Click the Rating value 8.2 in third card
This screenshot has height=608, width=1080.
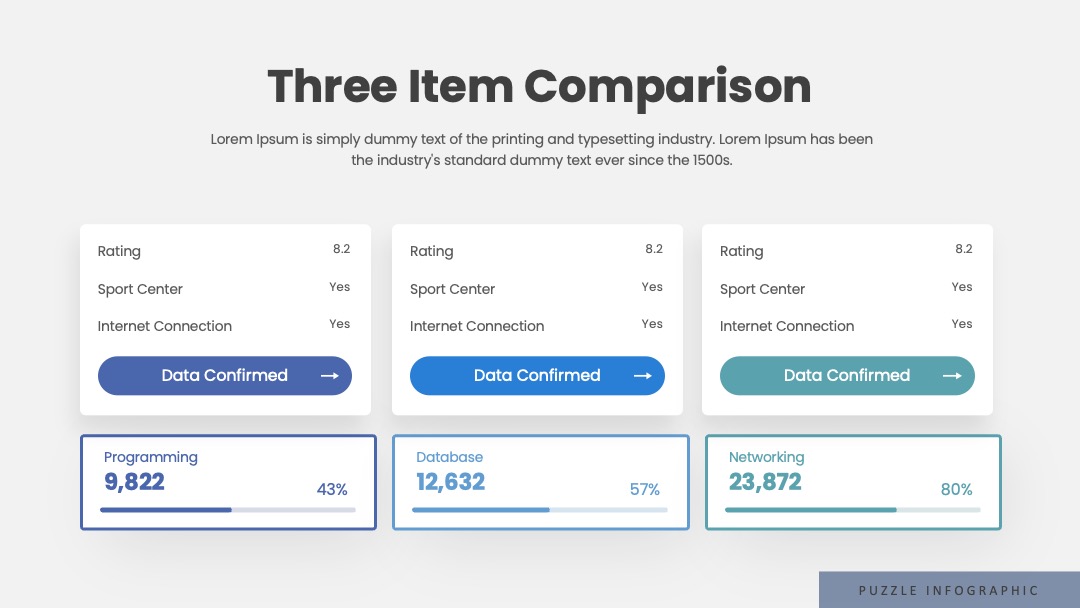(x=964, y=249)
